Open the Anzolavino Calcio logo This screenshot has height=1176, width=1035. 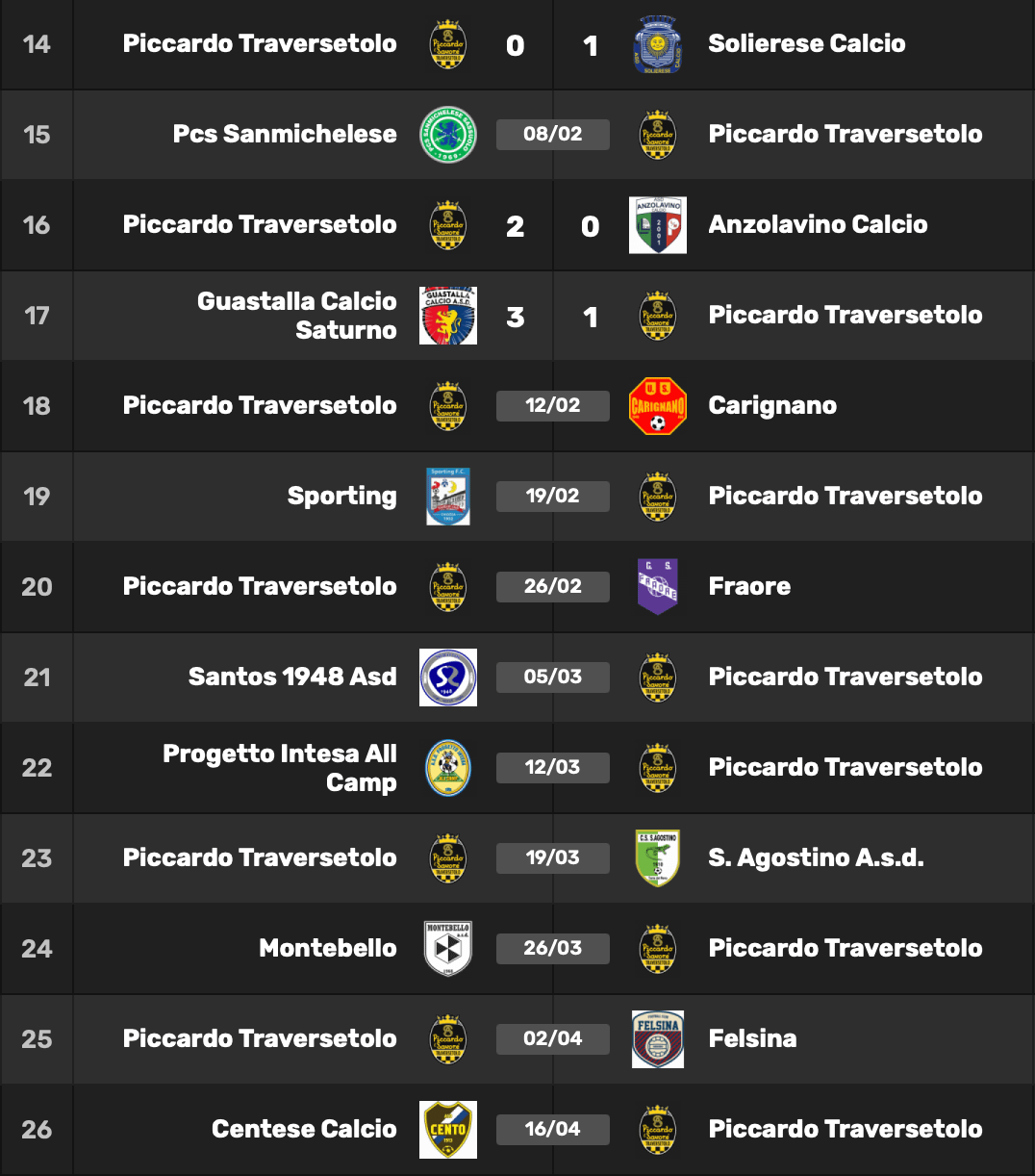click(658, 225)
